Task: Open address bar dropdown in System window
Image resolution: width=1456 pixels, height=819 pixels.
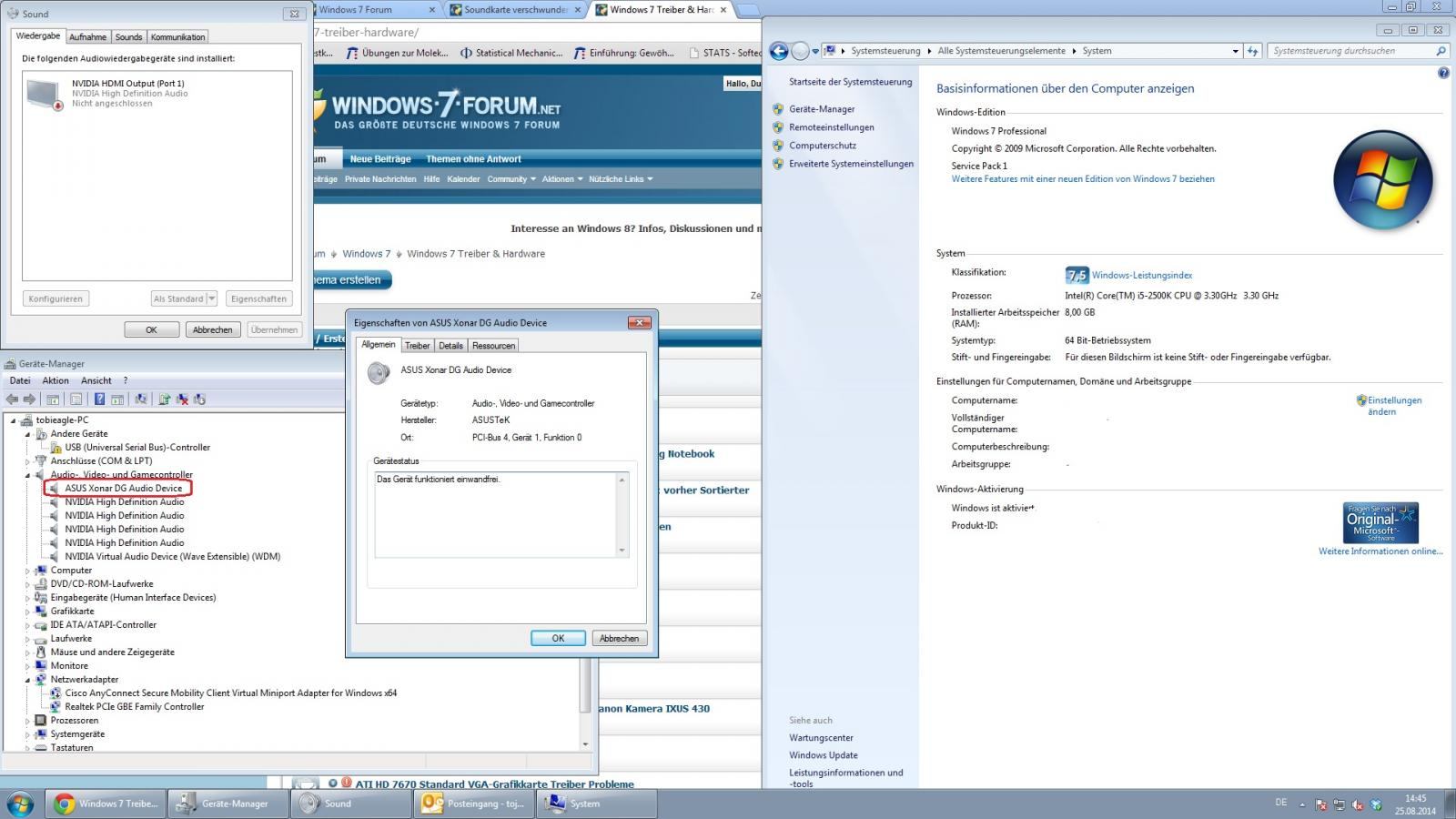Action: [1235, 51]
